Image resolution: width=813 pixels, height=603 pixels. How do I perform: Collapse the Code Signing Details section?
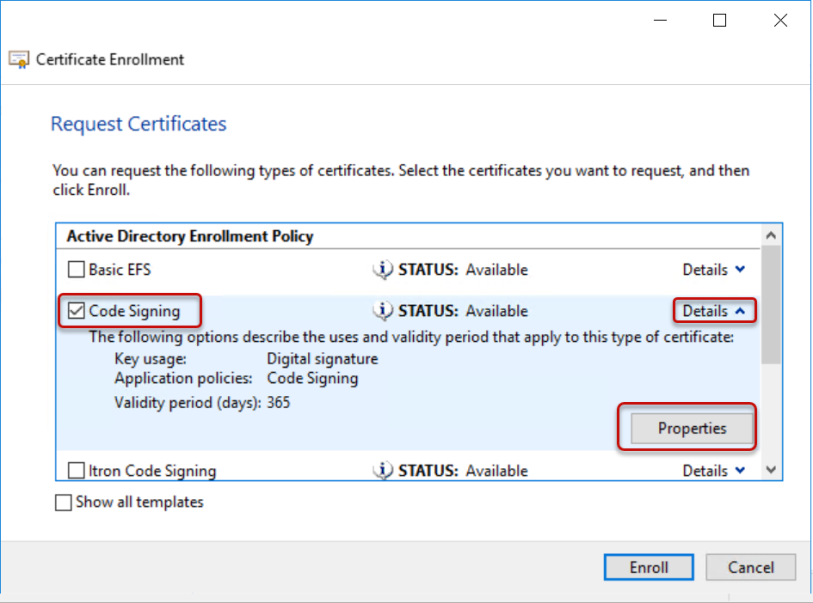(714, 311)
